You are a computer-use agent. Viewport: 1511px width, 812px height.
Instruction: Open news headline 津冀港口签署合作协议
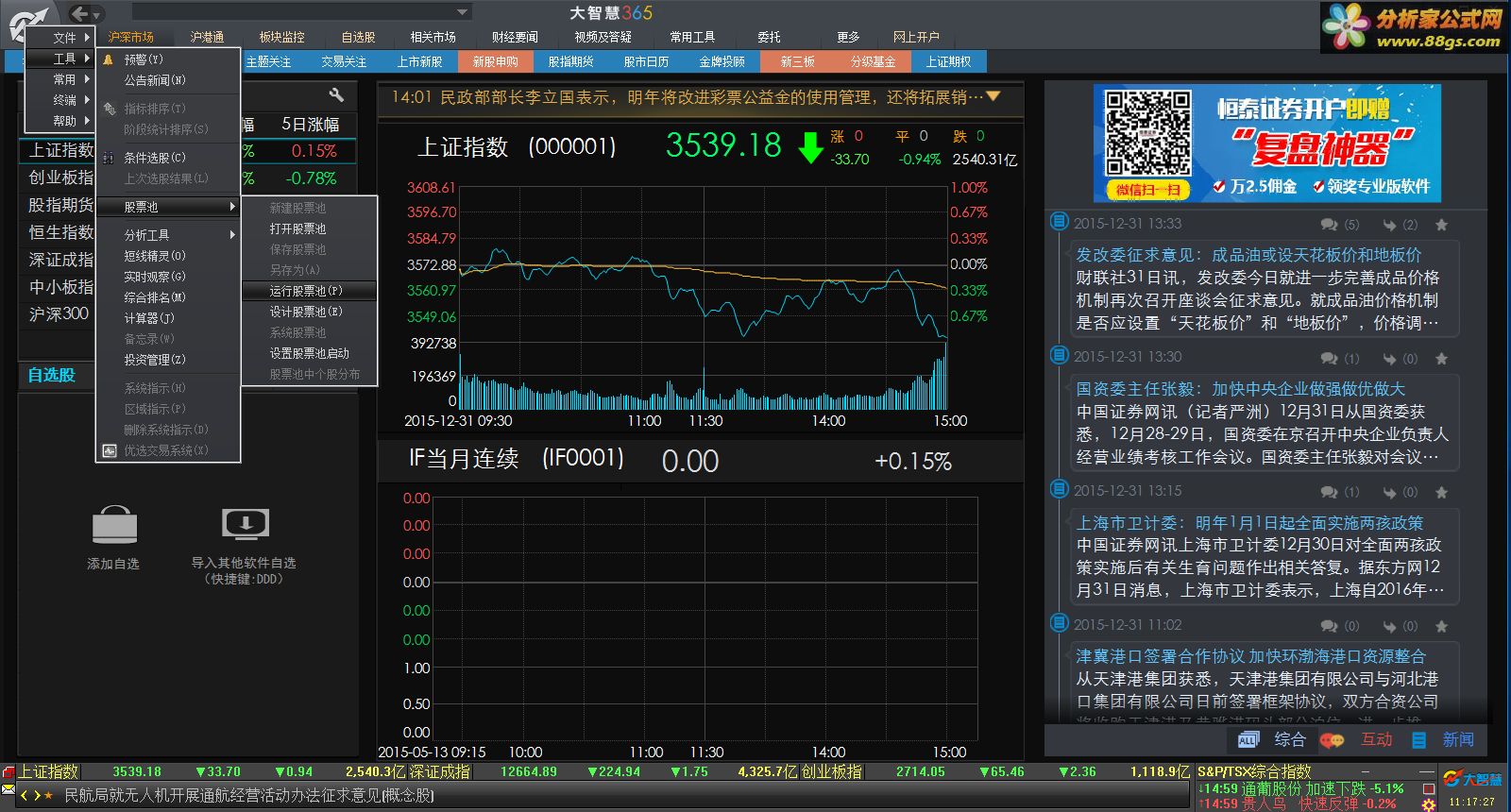point(1251,656)
